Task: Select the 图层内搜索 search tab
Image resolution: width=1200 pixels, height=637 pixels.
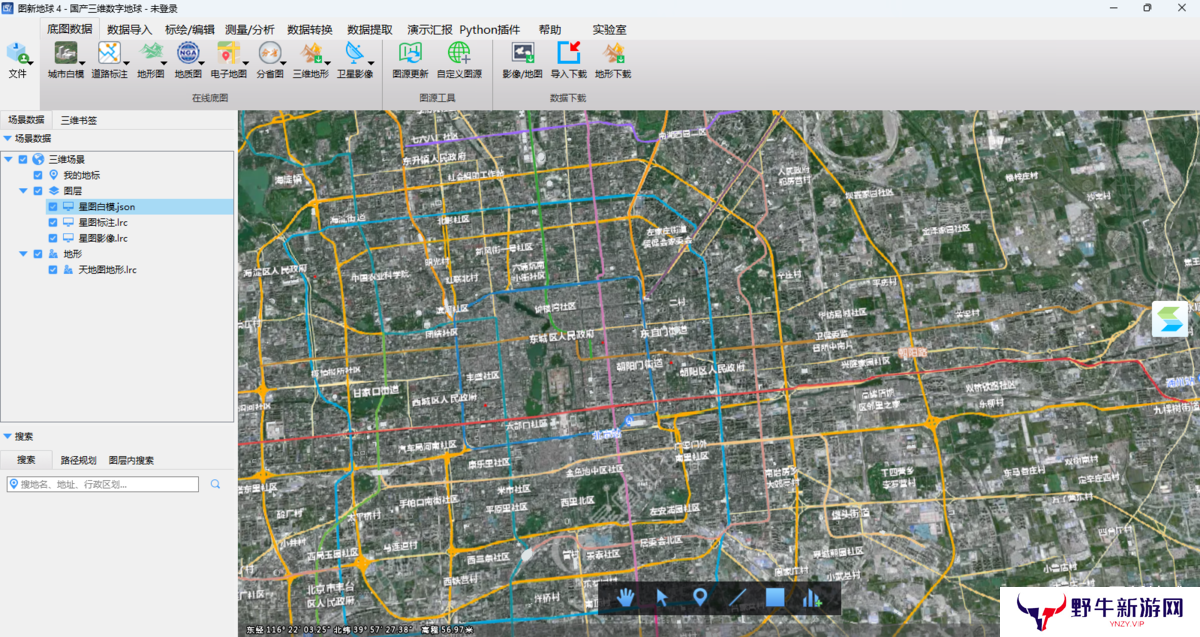Action: 131,460
